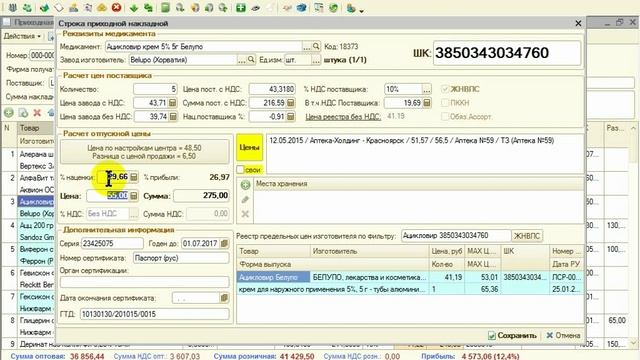Add a storage place with green plus icon
The image size is (640, 360).
click(x=245, y=185)
